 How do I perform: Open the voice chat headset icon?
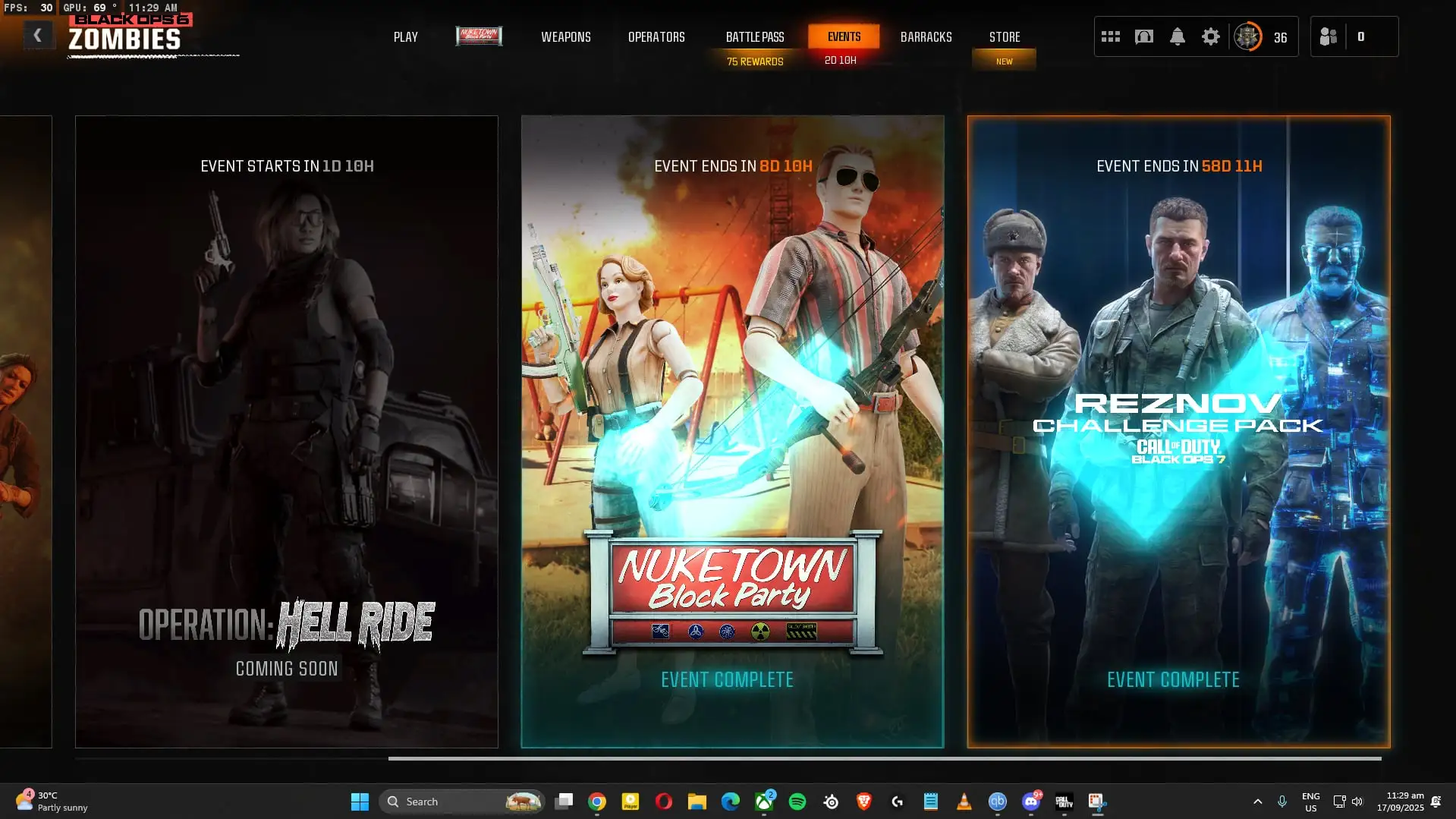pos(1143,36)
